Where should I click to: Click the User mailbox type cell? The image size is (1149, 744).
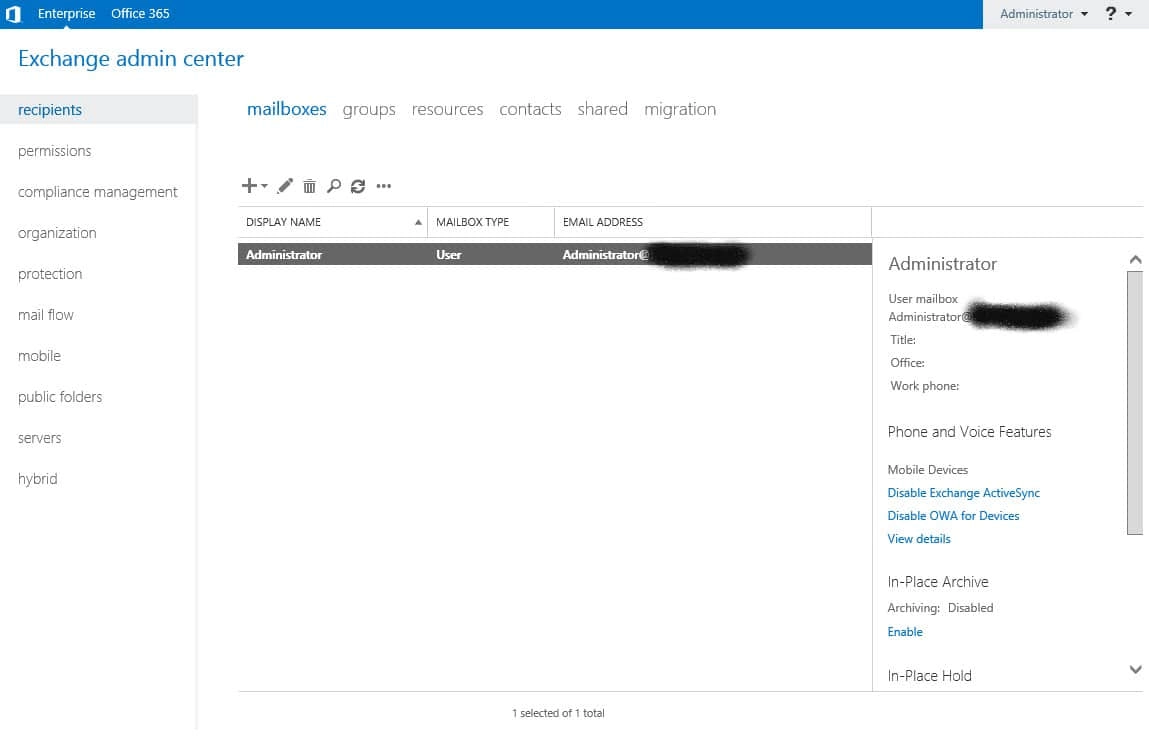point(448,254)
